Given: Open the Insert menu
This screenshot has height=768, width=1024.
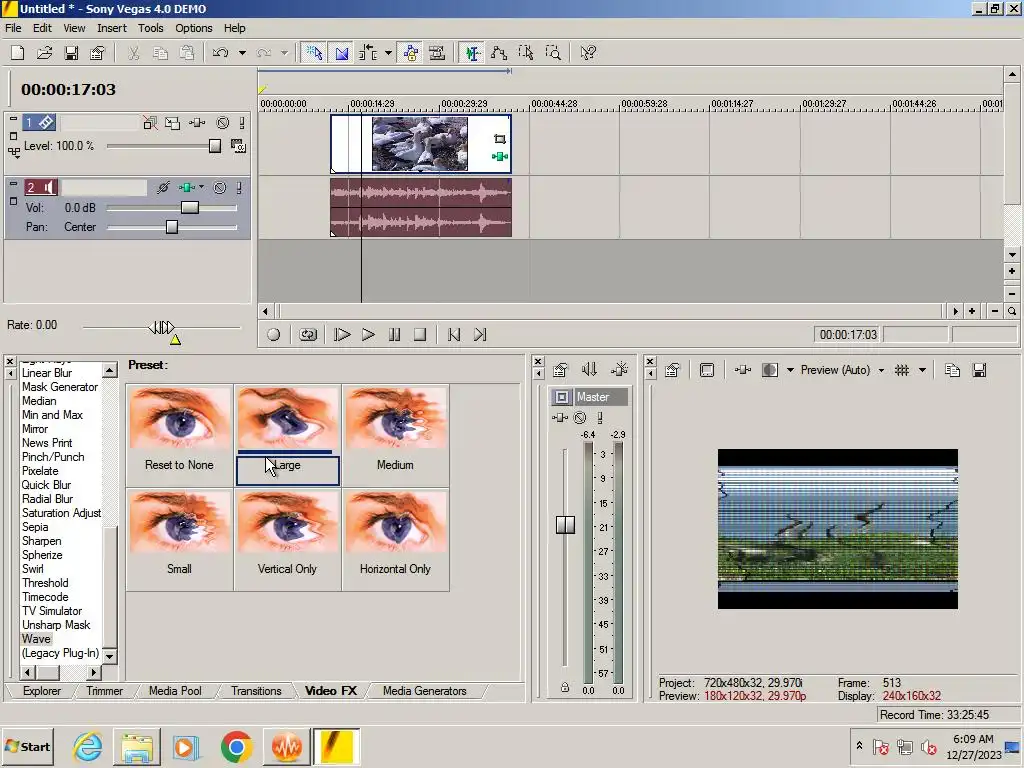Looking at the screenshot, I should 112,28.
